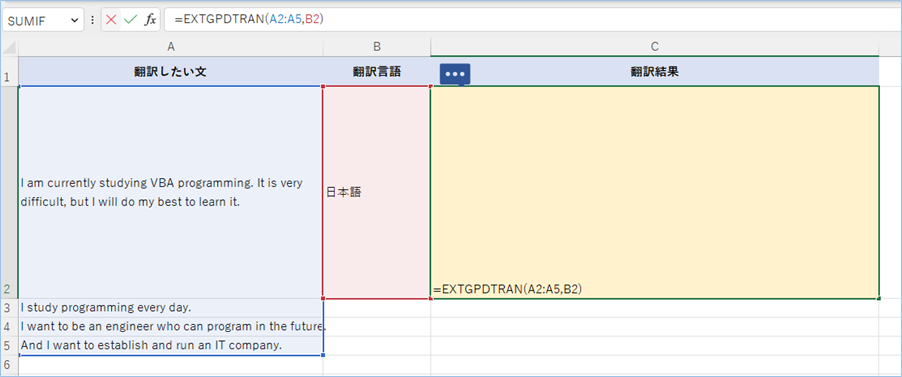
Task: Click the header cell 翻訳言語
Action: click(376, 71)
